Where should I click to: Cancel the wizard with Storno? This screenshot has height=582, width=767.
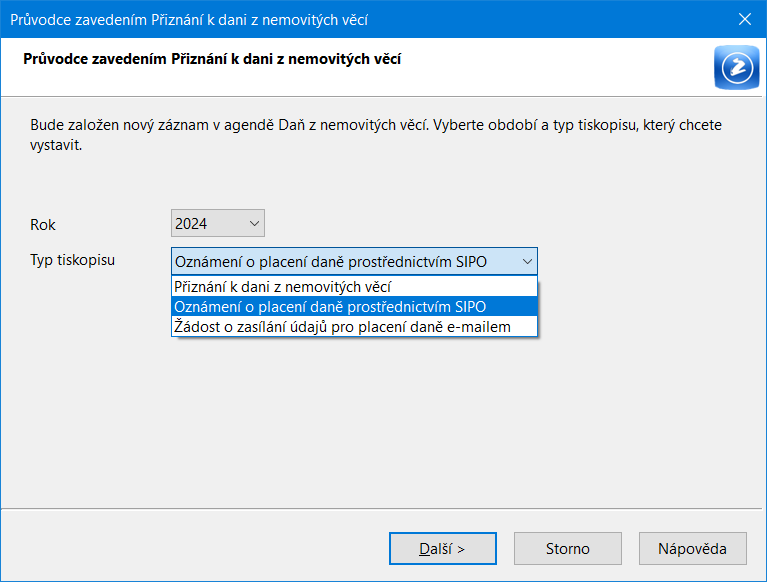coord(567,548)
